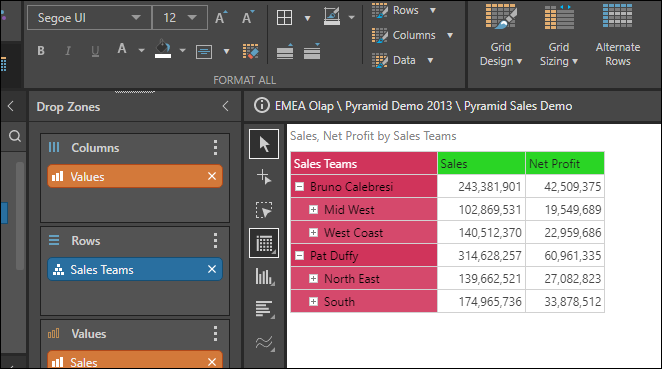Click the decrease row height icon
This screenshot has height=369, width=662.
[x=312, y=52]
